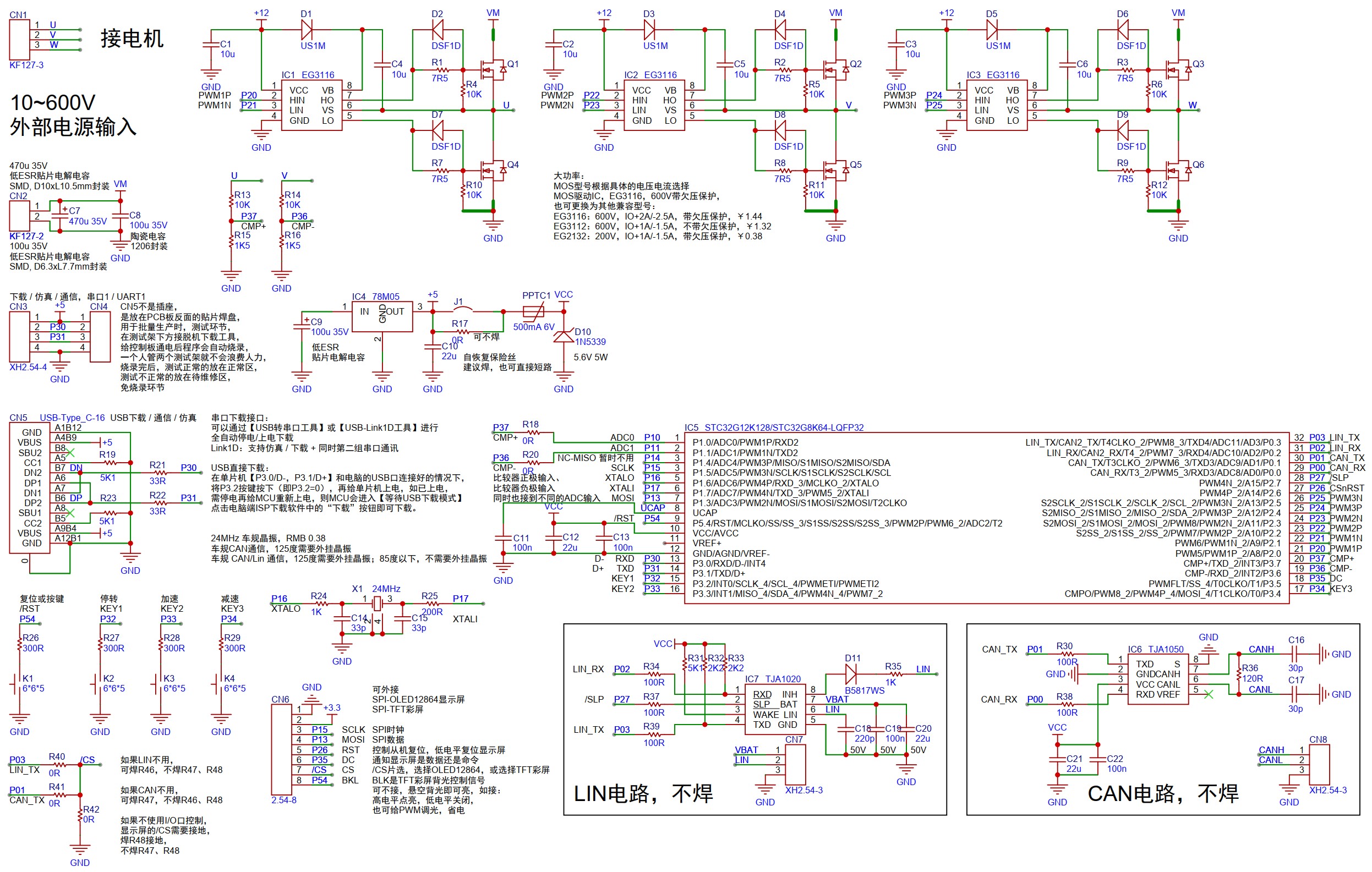Click the 'LIN电路，不焊' caption
This screenshot has height=872, width=1372.
643,793
